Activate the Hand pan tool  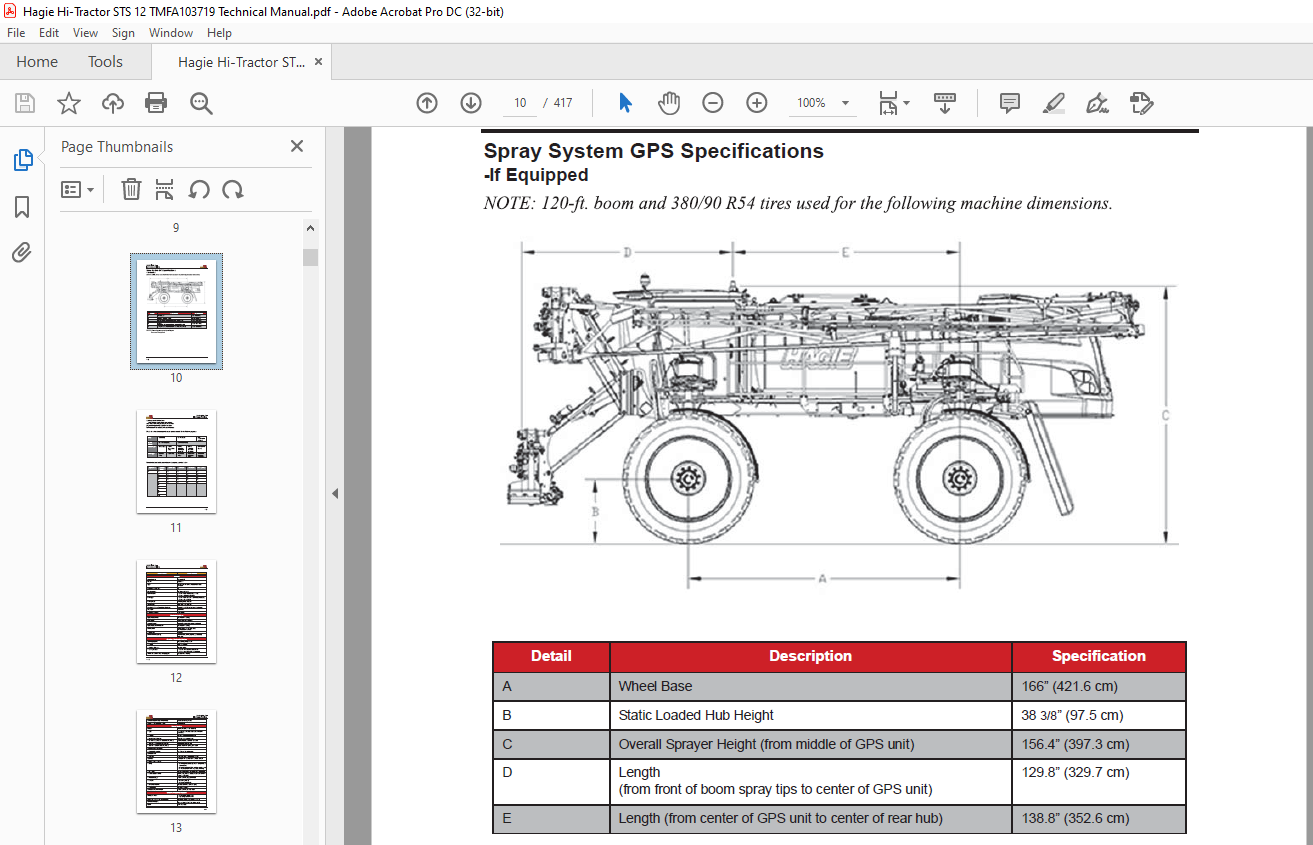point(669,103)
